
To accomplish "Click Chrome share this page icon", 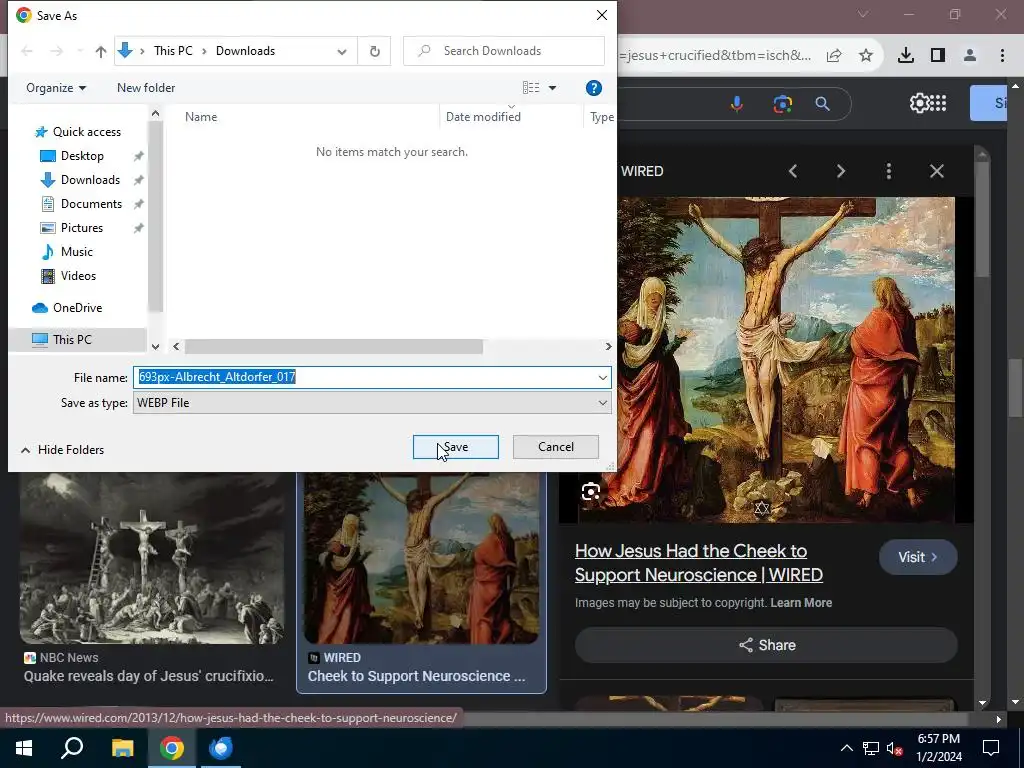I will coord(834,56).
